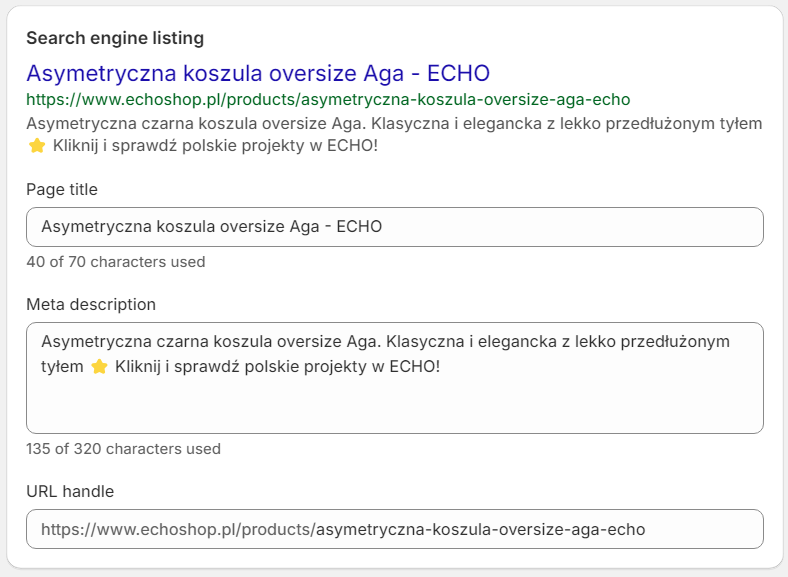The image size is (788, 577).
Task: Click the "Meta description" label
Action: [91, 305]
